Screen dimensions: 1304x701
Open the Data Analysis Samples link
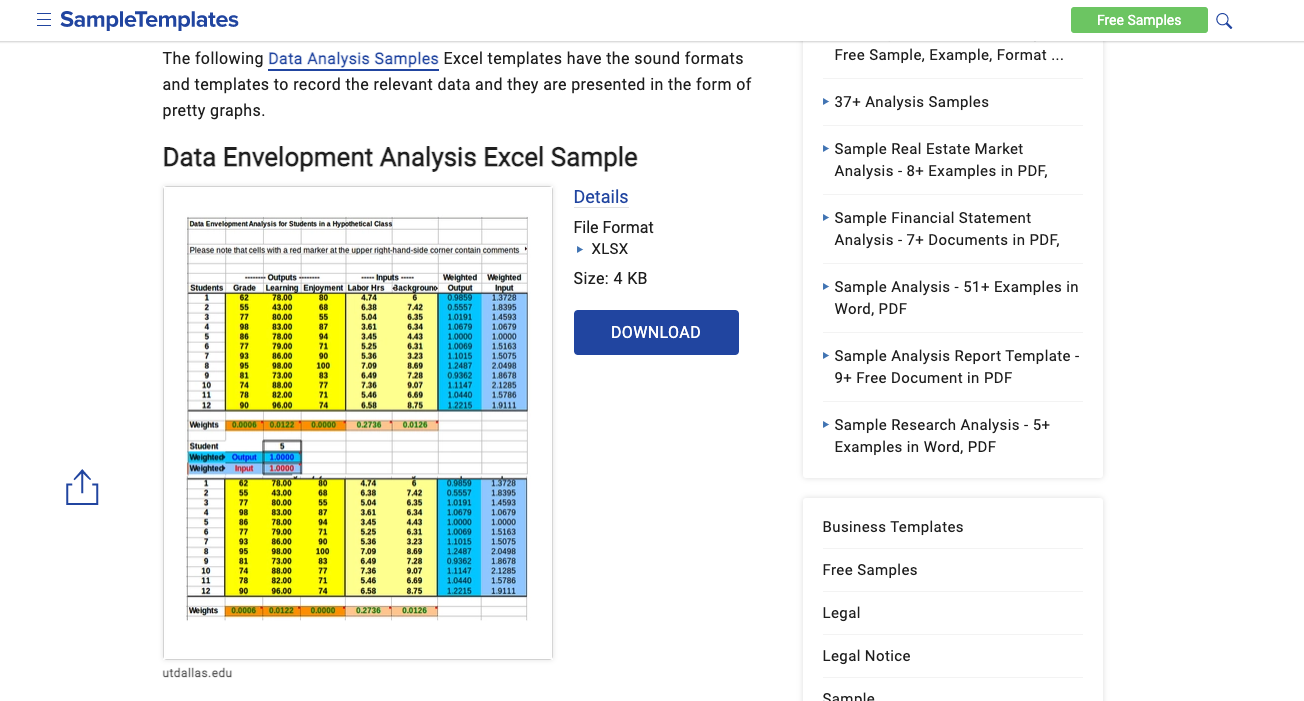pos(353,58)
